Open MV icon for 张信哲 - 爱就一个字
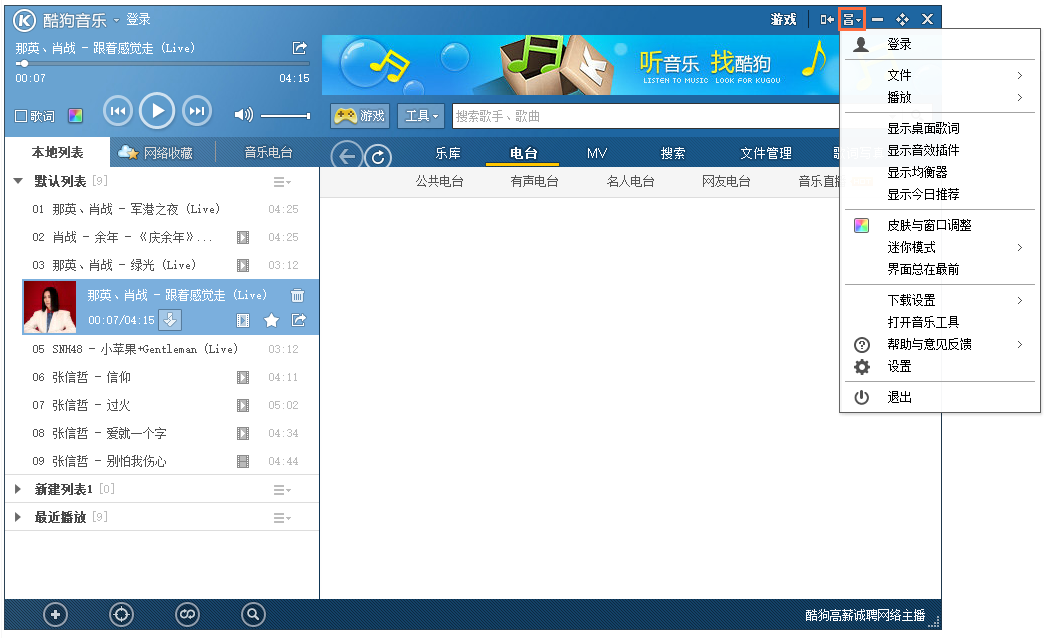The height and width of the screenshot is (638, 1049). [x=243, y=434]
